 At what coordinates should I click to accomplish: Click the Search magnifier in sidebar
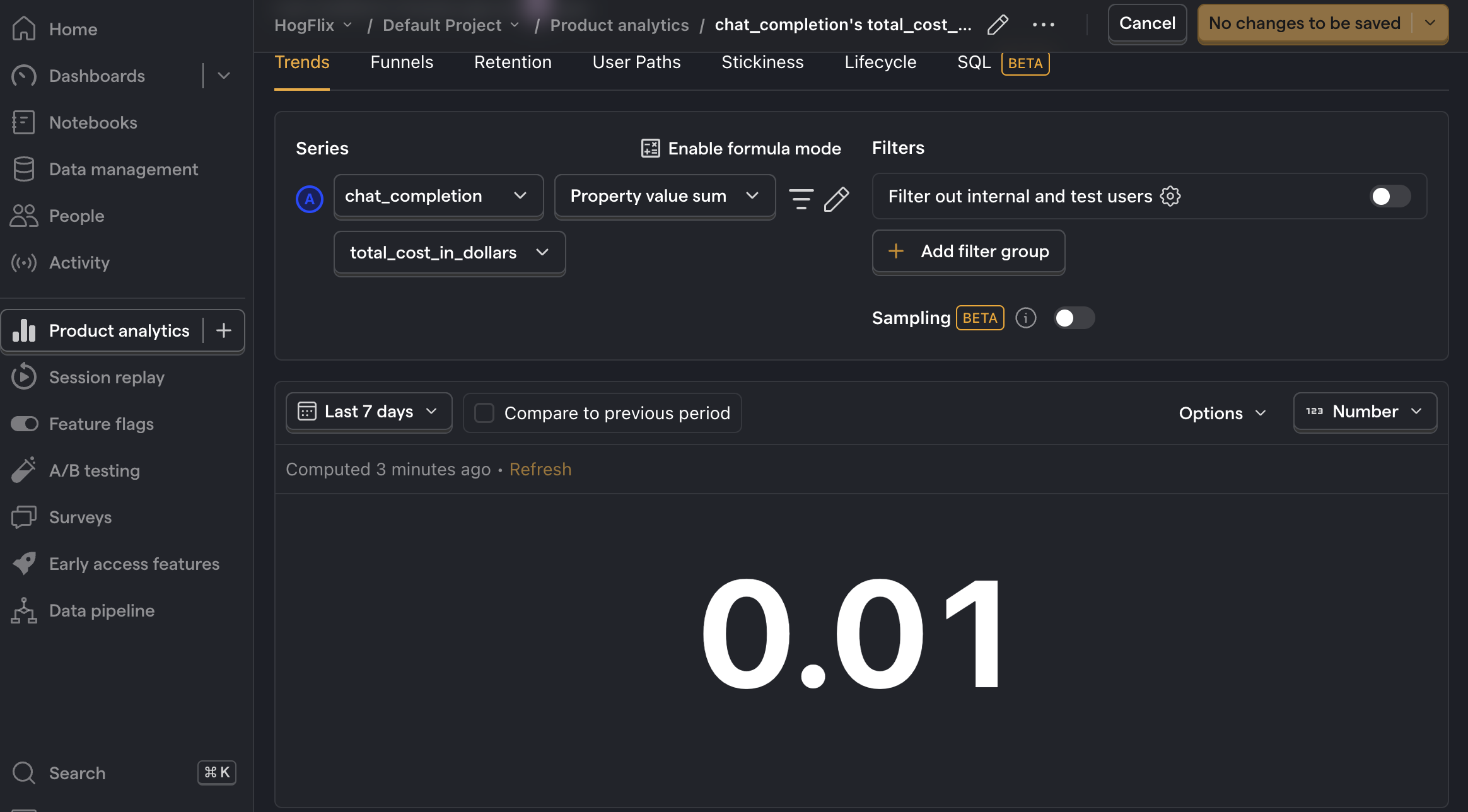[24, 773]
